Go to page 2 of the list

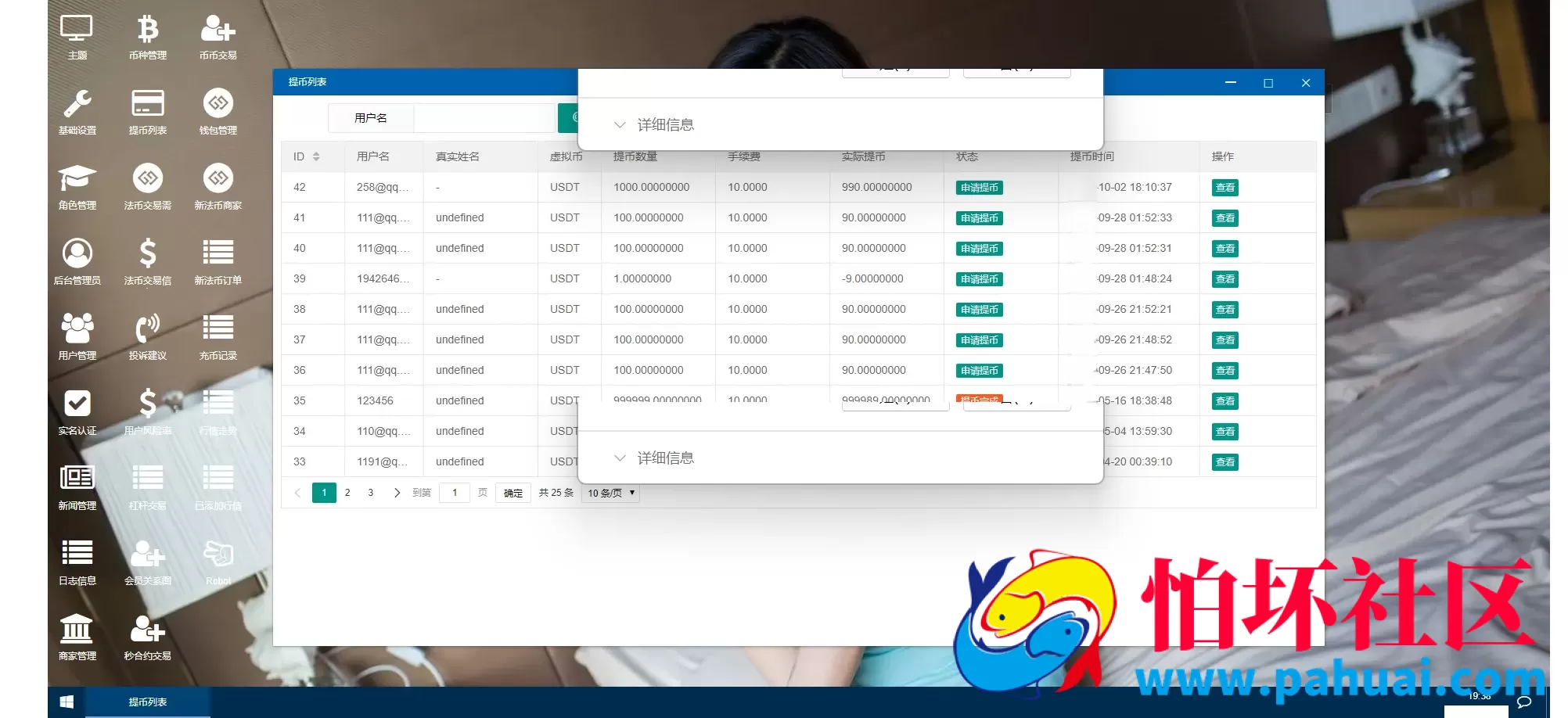click(x=347, y=493)
